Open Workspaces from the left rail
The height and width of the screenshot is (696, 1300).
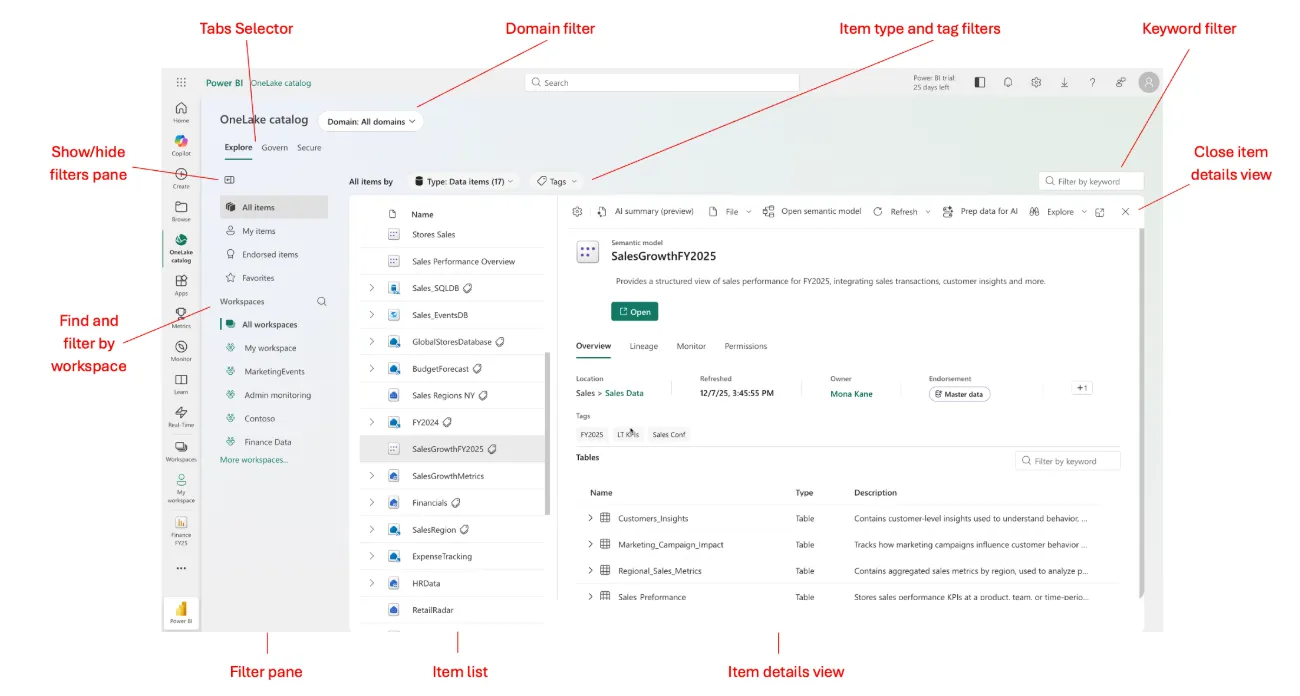click(x=181, y=451)
